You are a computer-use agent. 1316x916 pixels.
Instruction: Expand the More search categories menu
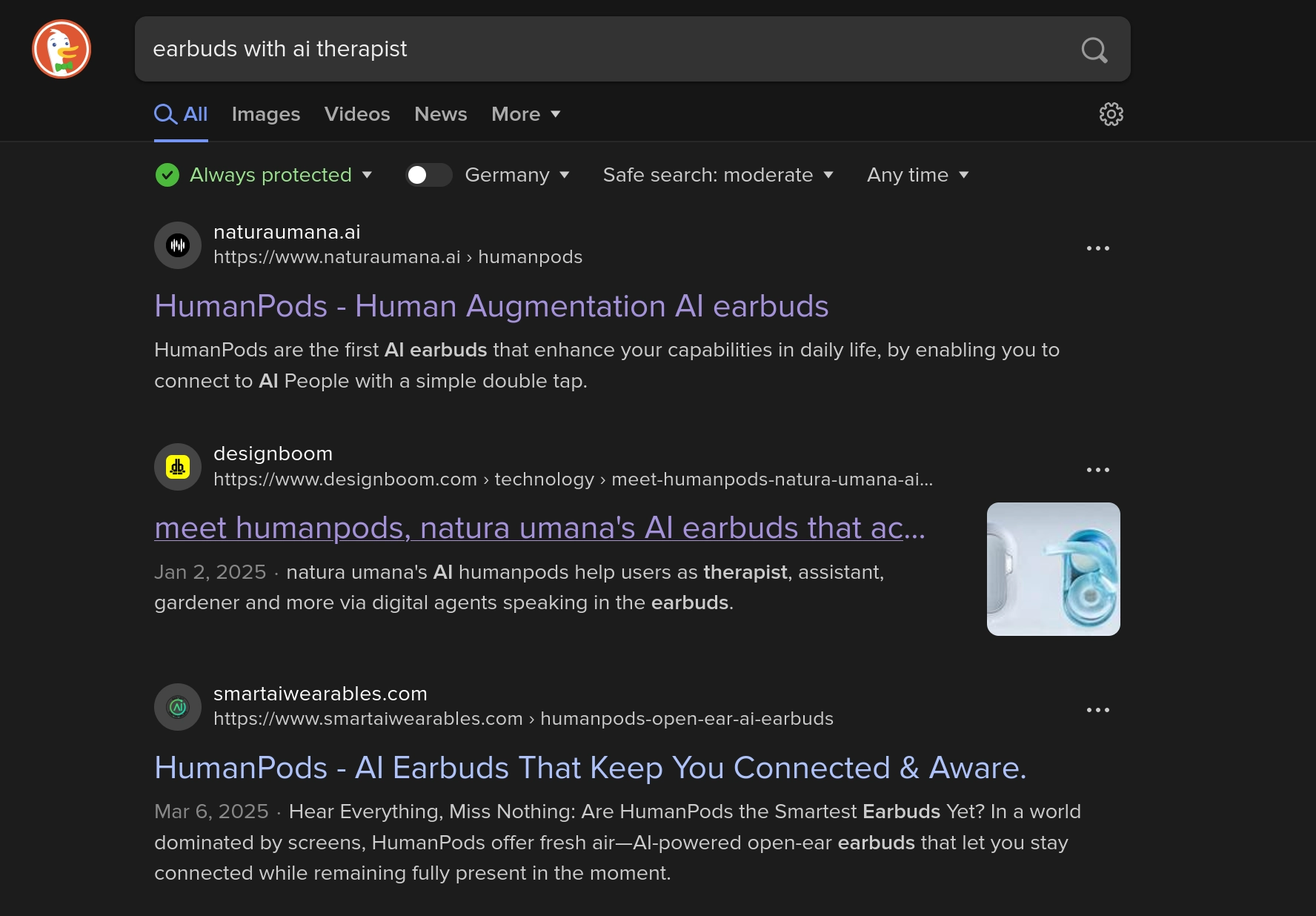(526, 114)
